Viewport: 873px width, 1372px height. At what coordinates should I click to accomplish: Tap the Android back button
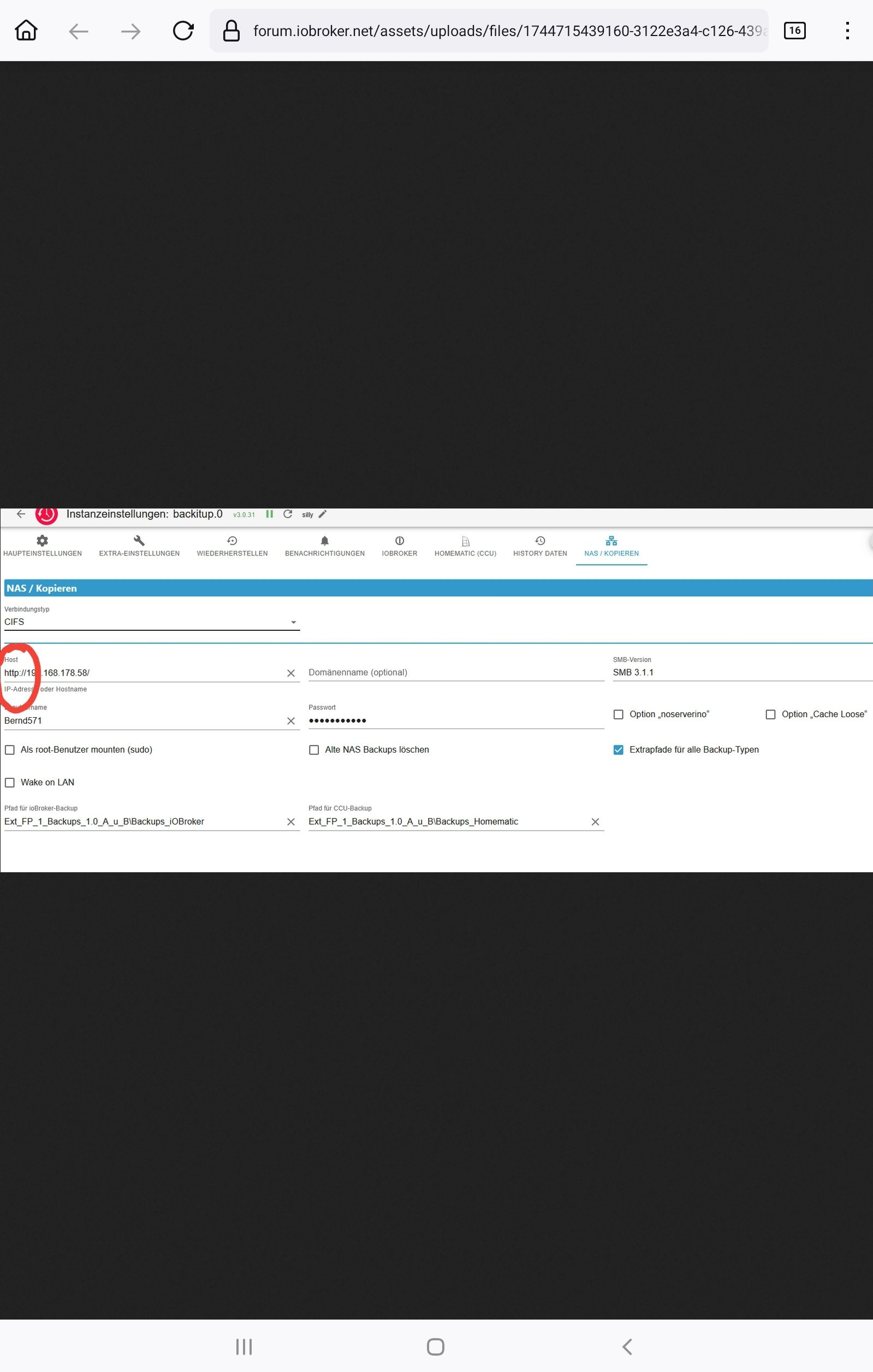(x=627, y=1347)
